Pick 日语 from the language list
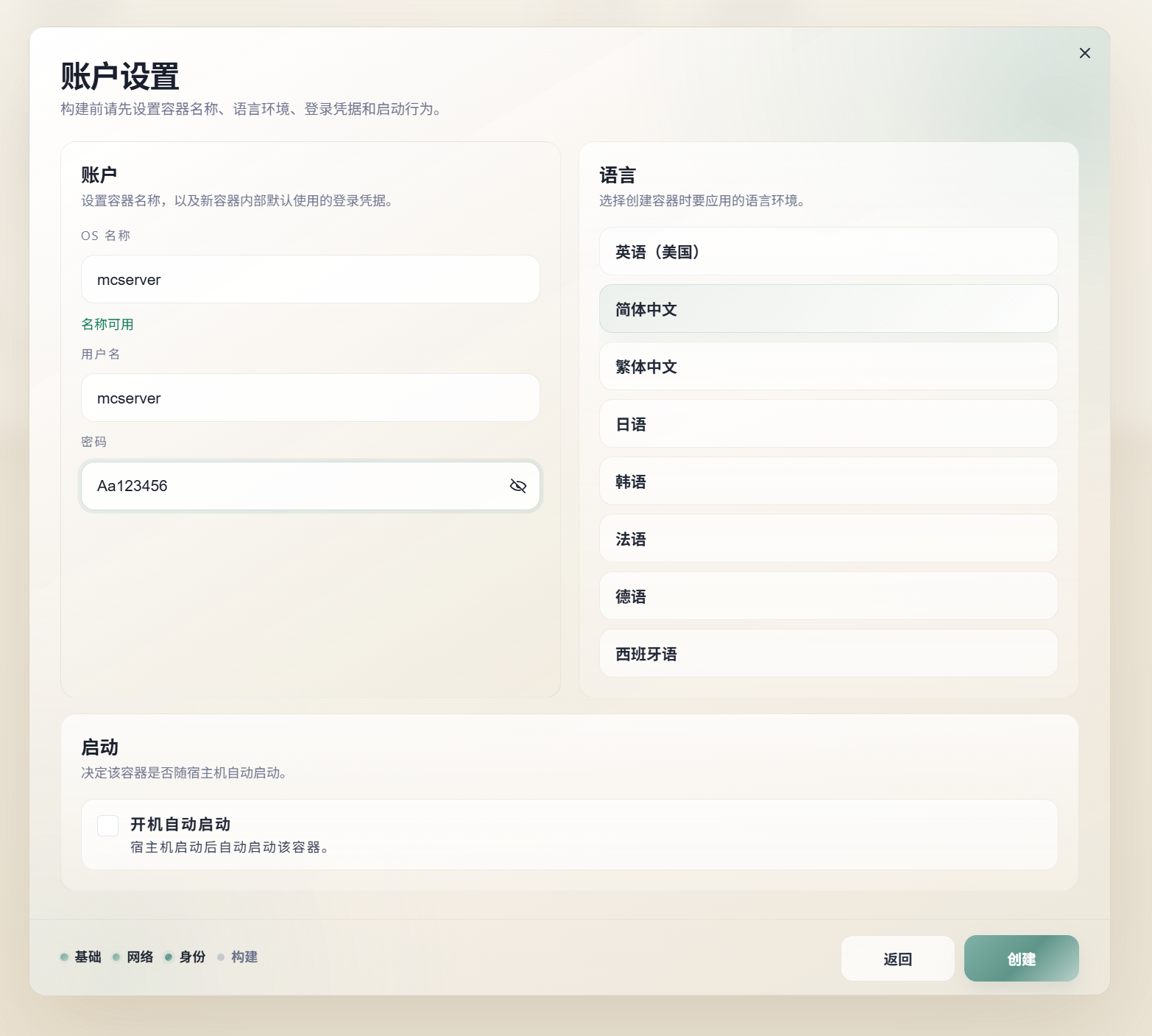The width and height of the screenshot is (1152, 1036). (x=828, y=424)
